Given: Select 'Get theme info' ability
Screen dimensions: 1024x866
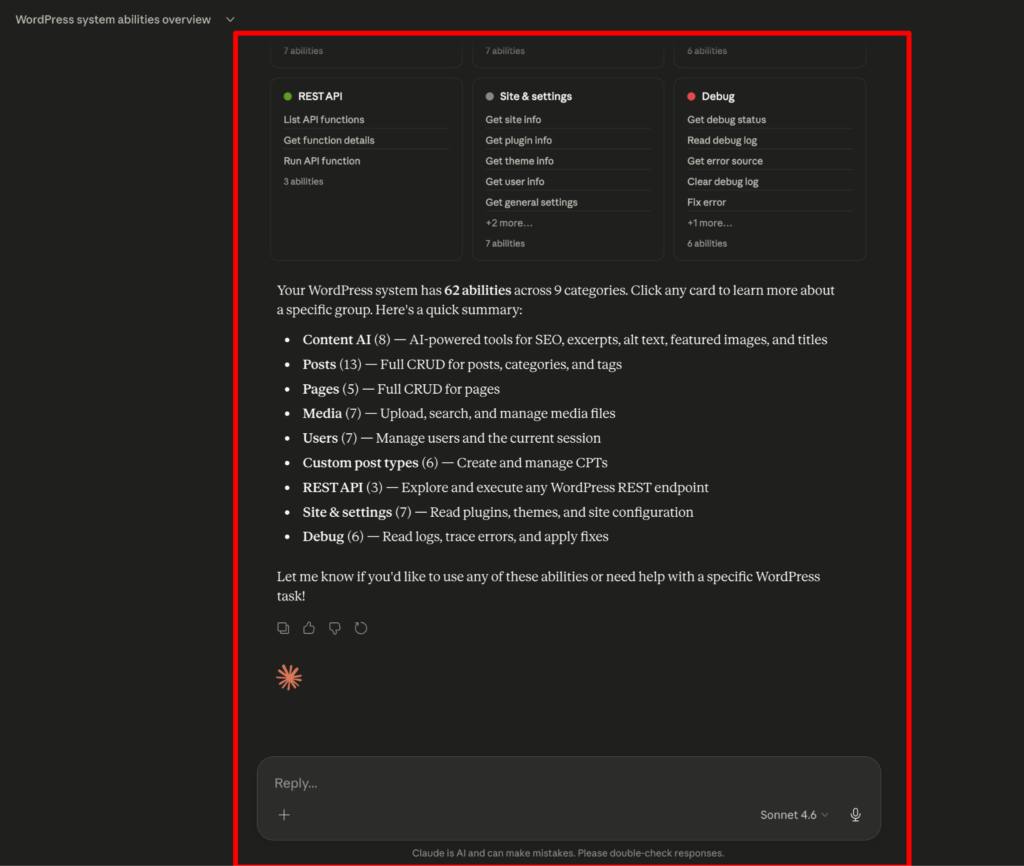Looking at the screenshot, I should coord(519,161).
